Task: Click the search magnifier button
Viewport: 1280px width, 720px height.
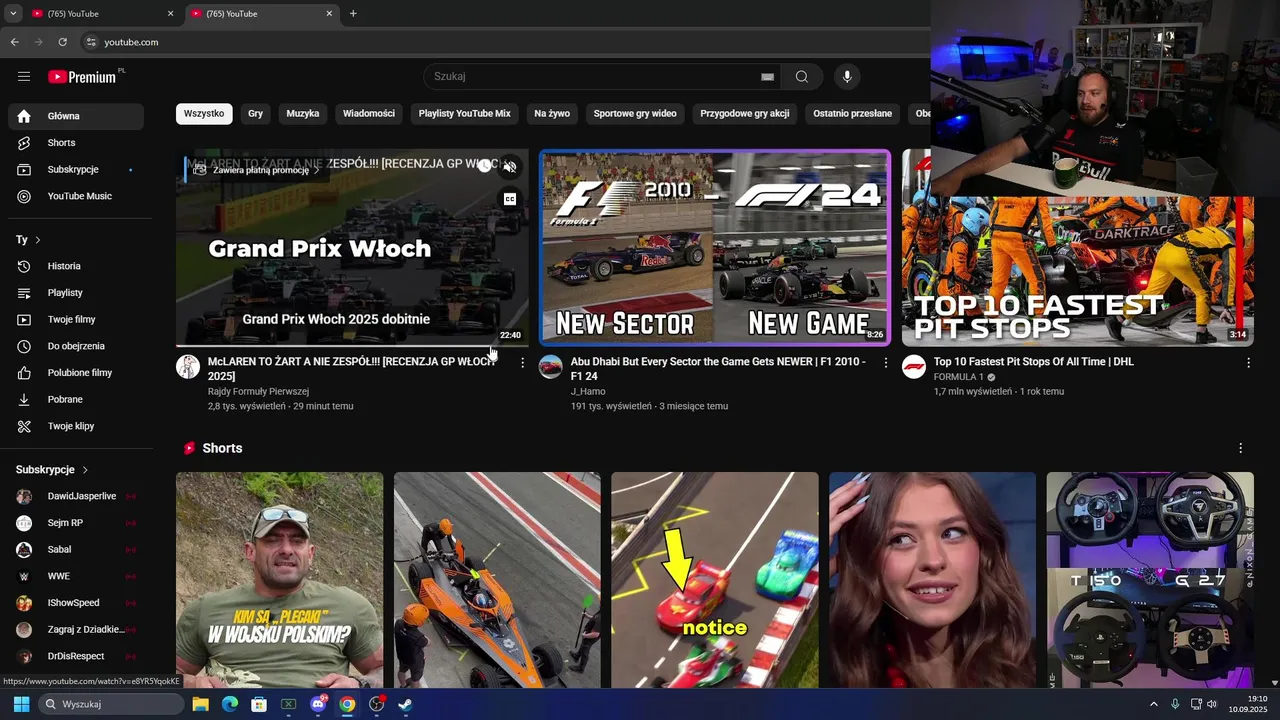Action: point(802,76)
